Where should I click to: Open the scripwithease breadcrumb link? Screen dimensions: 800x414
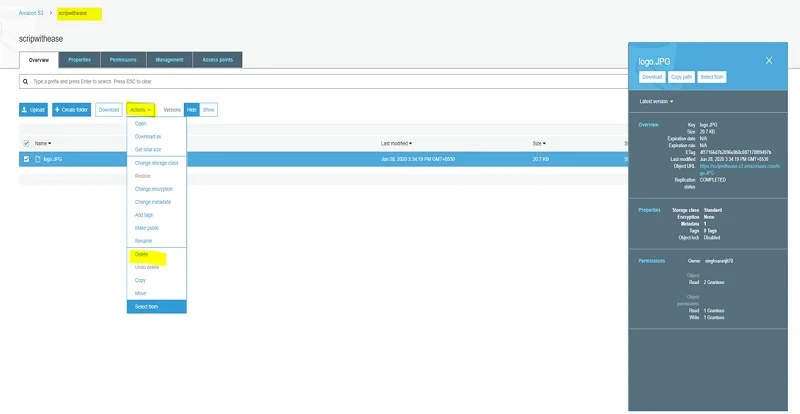pos(72,13)
